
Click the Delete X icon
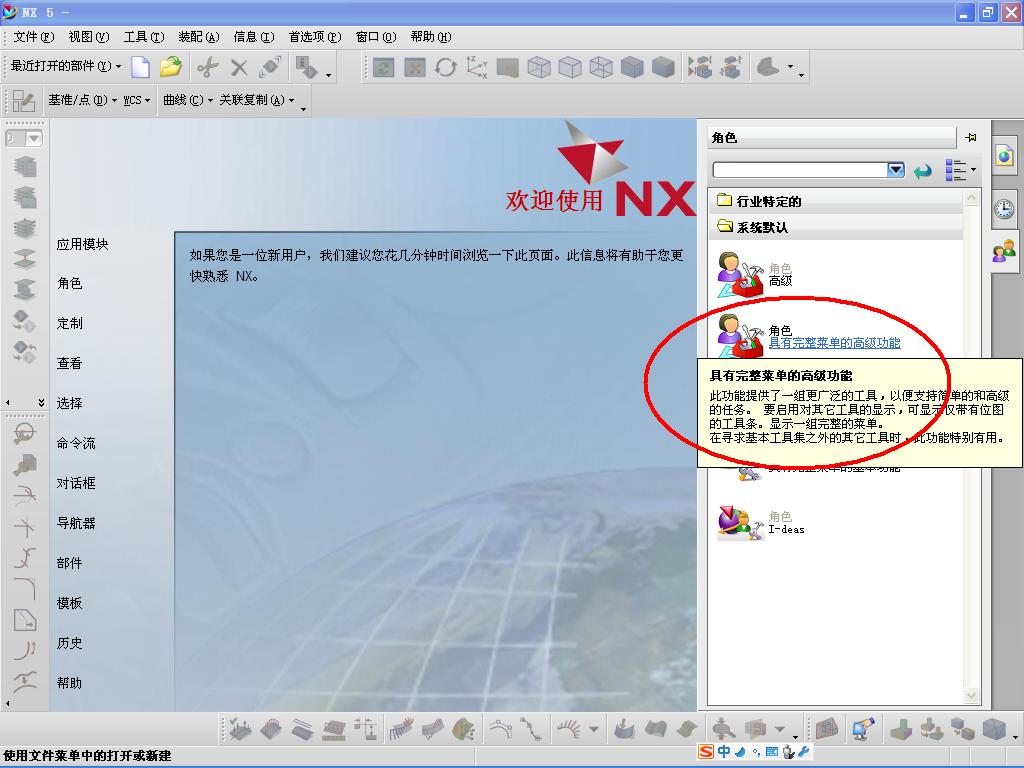[x=240, y=67]
